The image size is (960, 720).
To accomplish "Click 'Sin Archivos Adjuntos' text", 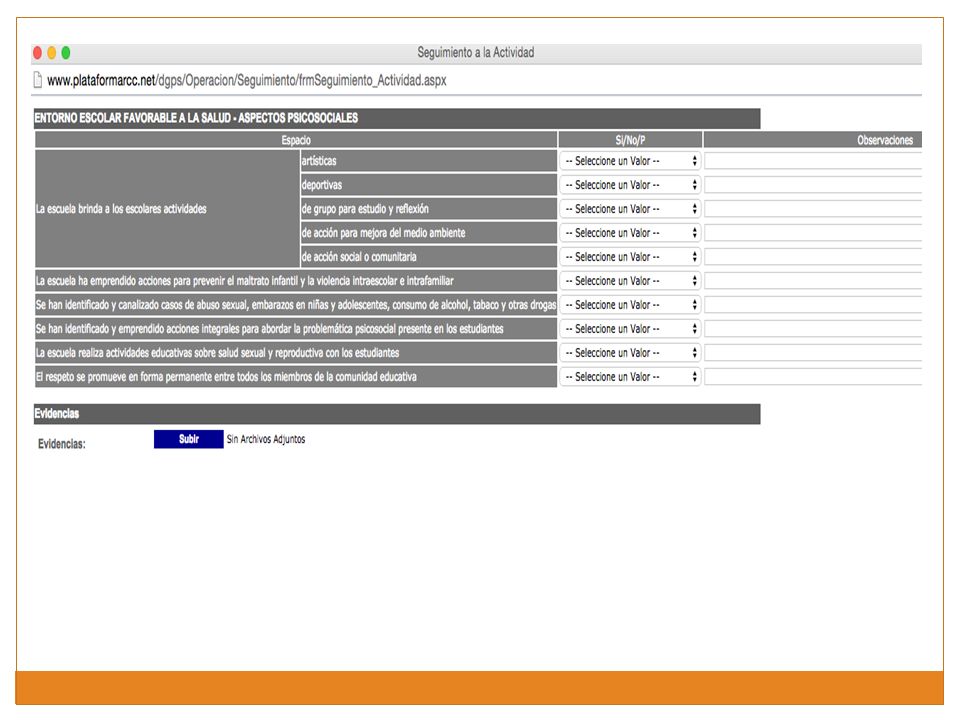I will coord(266,439).
